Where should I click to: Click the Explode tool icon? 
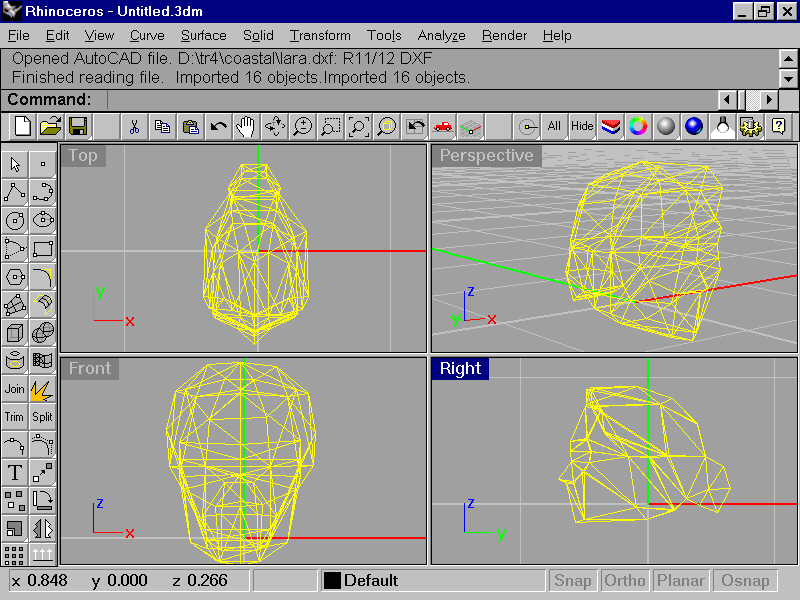point(42,389)
